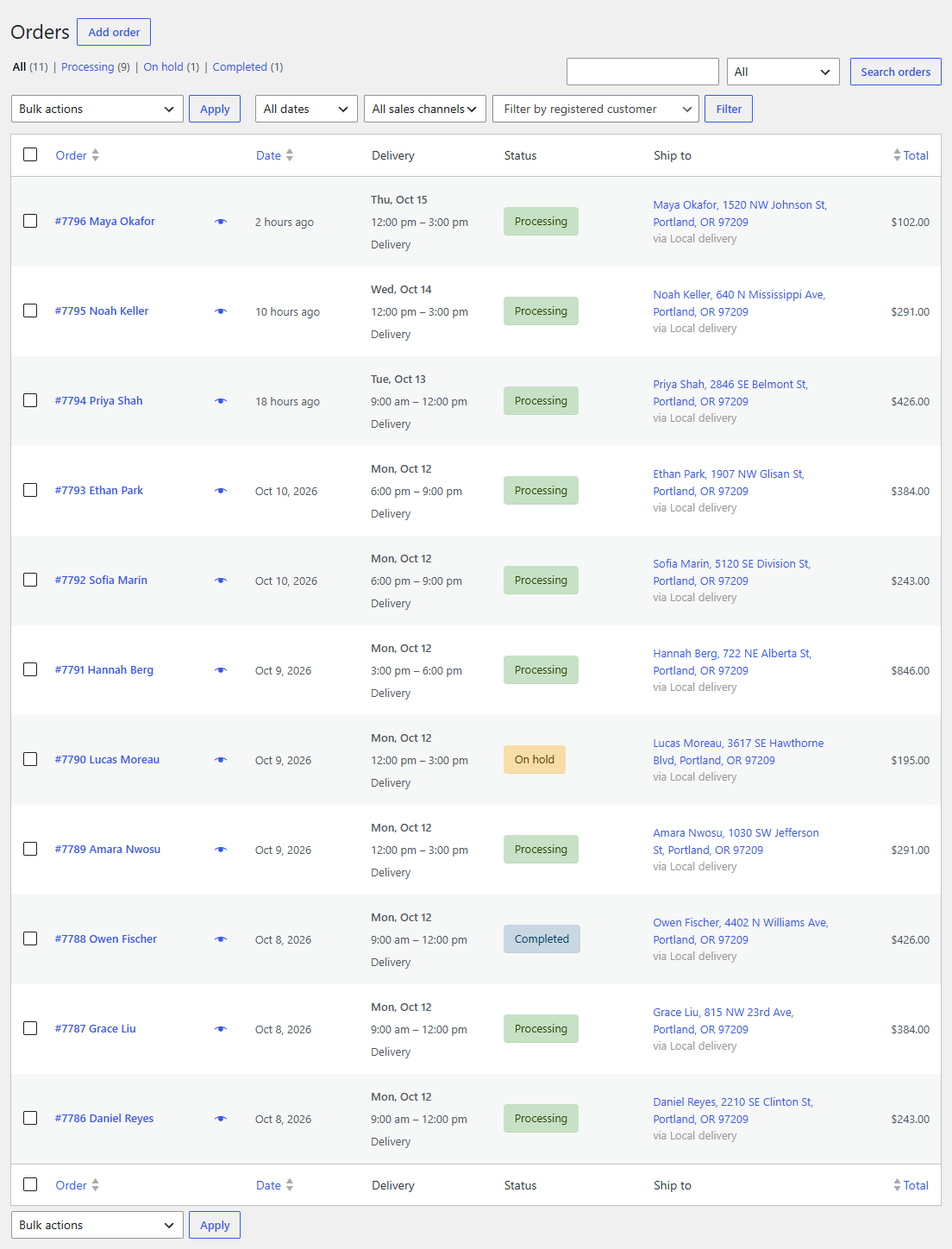Click On hold badge for Lucas Moreau
The height and width of the screenshot is (1249, 952).
535,760
